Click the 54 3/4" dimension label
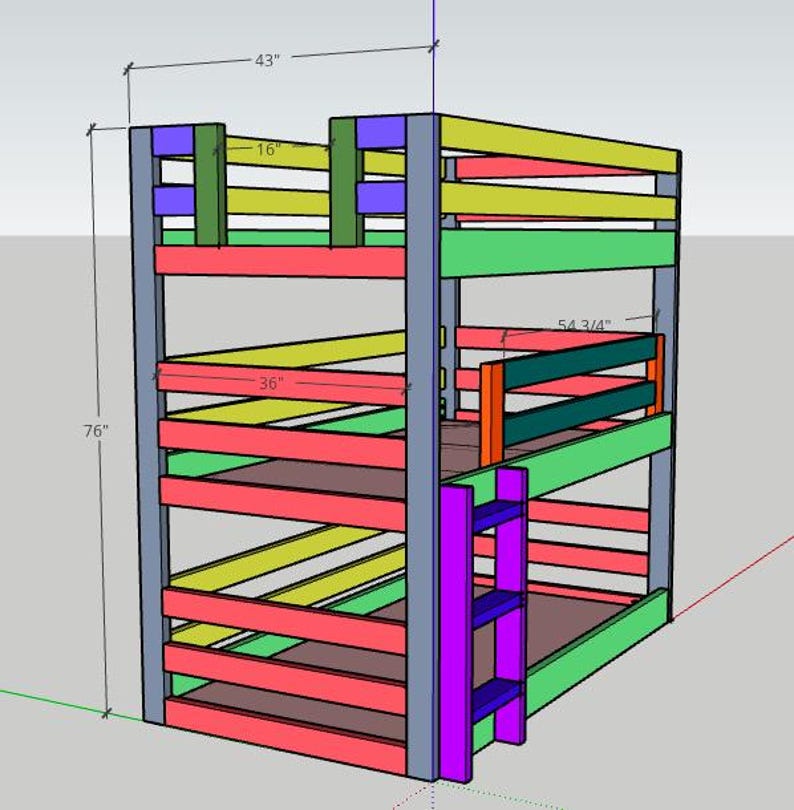The image size is (794, 810). coord(584,325)
